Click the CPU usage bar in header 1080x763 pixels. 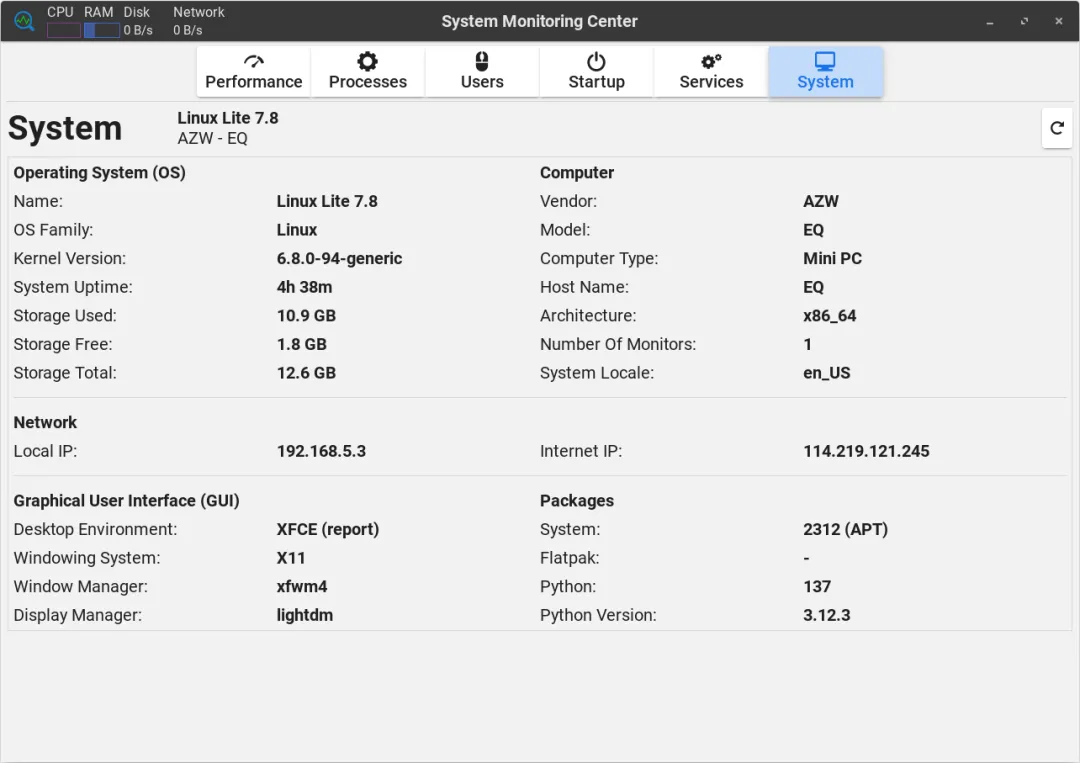coord(63,30)
